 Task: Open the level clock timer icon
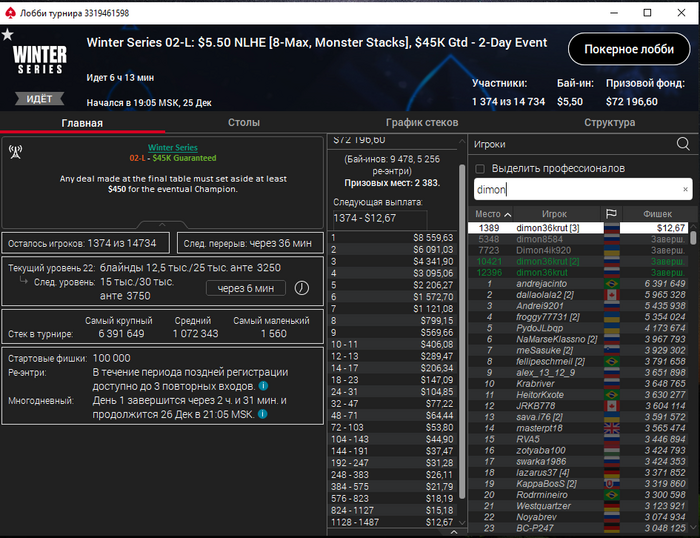coord(301,288)
